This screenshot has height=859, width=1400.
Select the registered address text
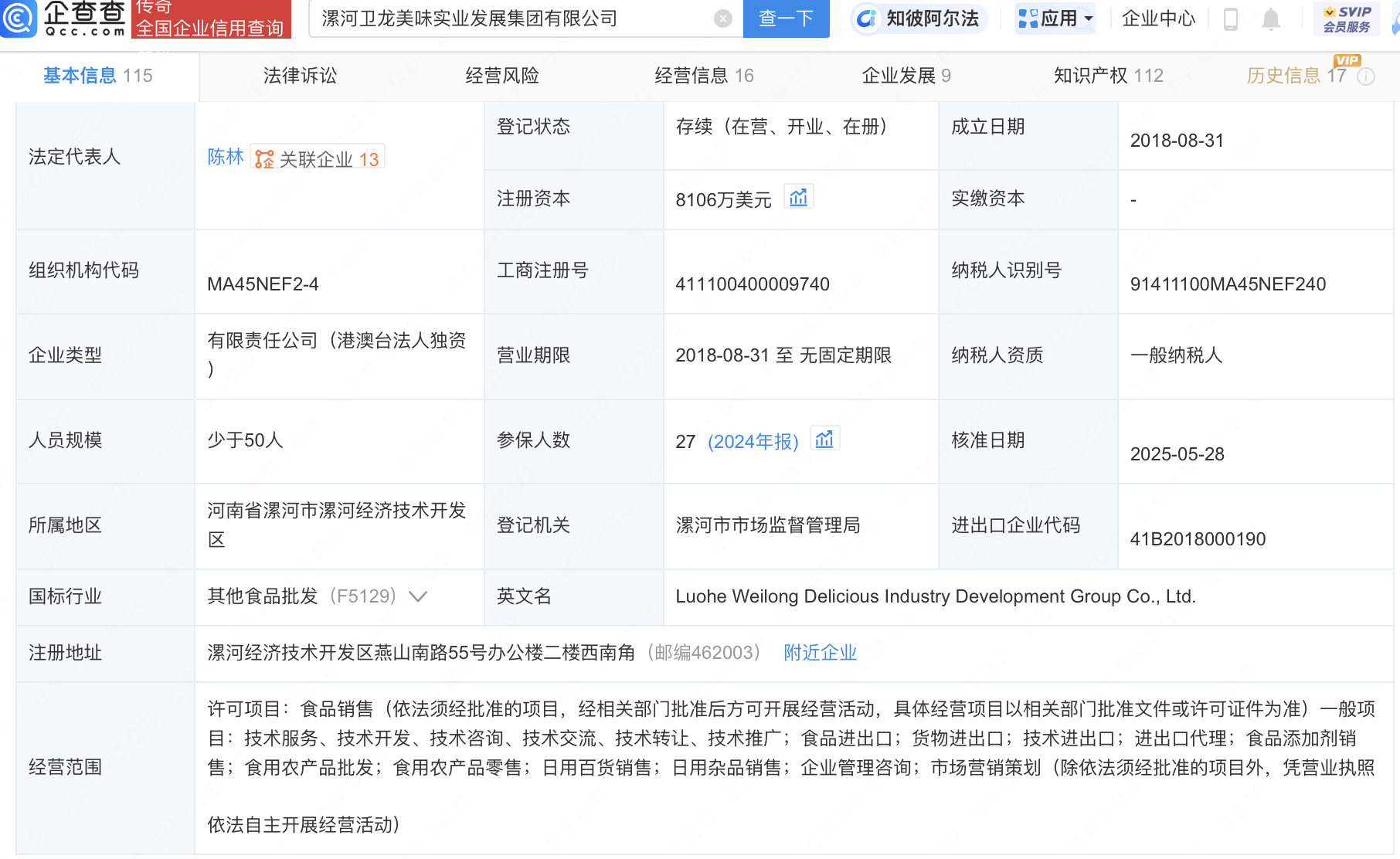point(421,653)
